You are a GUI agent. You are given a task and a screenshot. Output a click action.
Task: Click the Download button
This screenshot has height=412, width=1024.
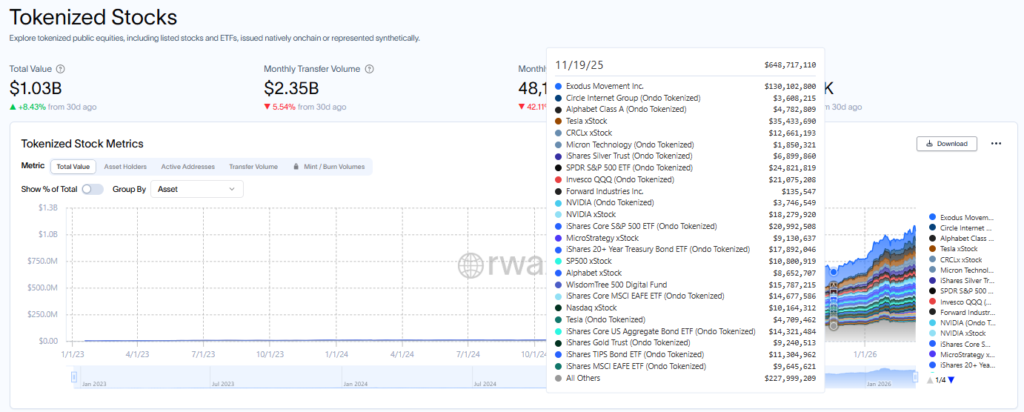click(x=946, y=143)
